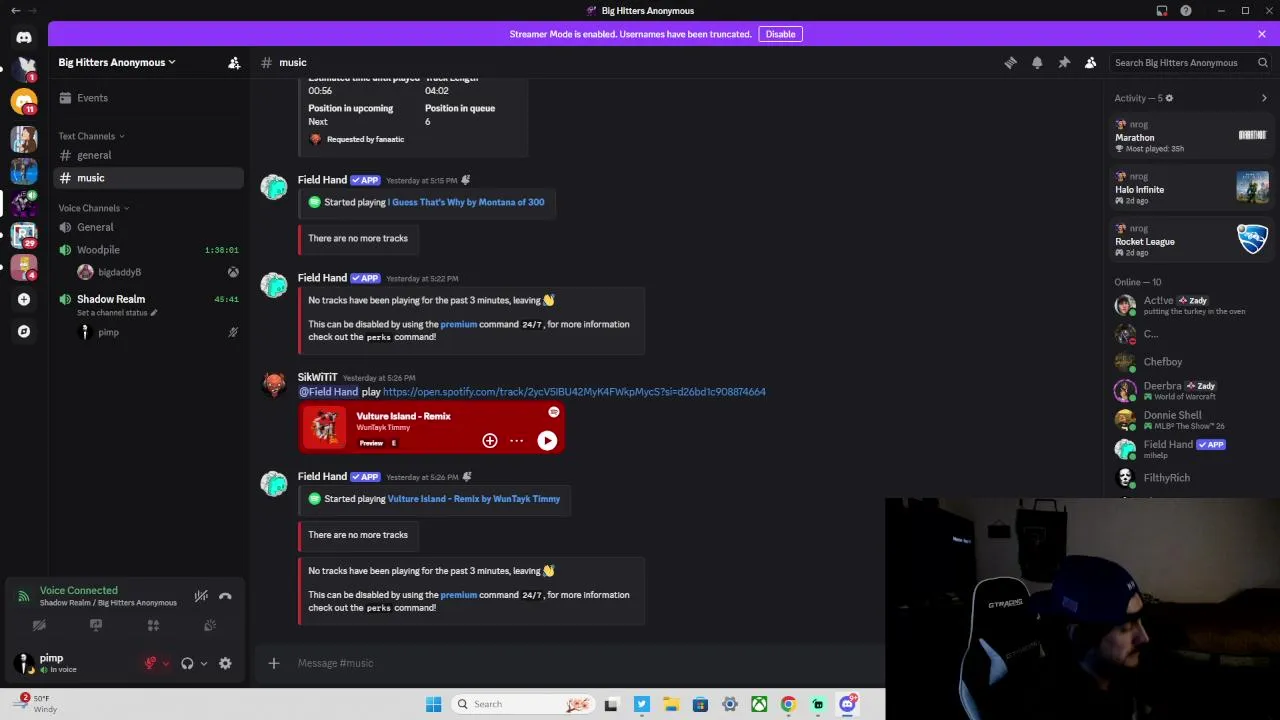Viewport: 1280px width, 720px height.
Task: Select member Donnie Shell in list
Action: (1192, 420)
